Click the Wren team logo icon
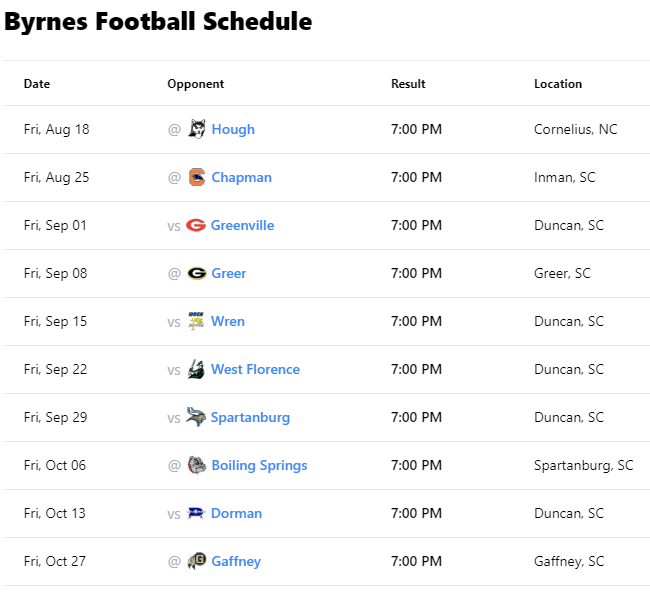The image size is (650, 601). (196, 321)
